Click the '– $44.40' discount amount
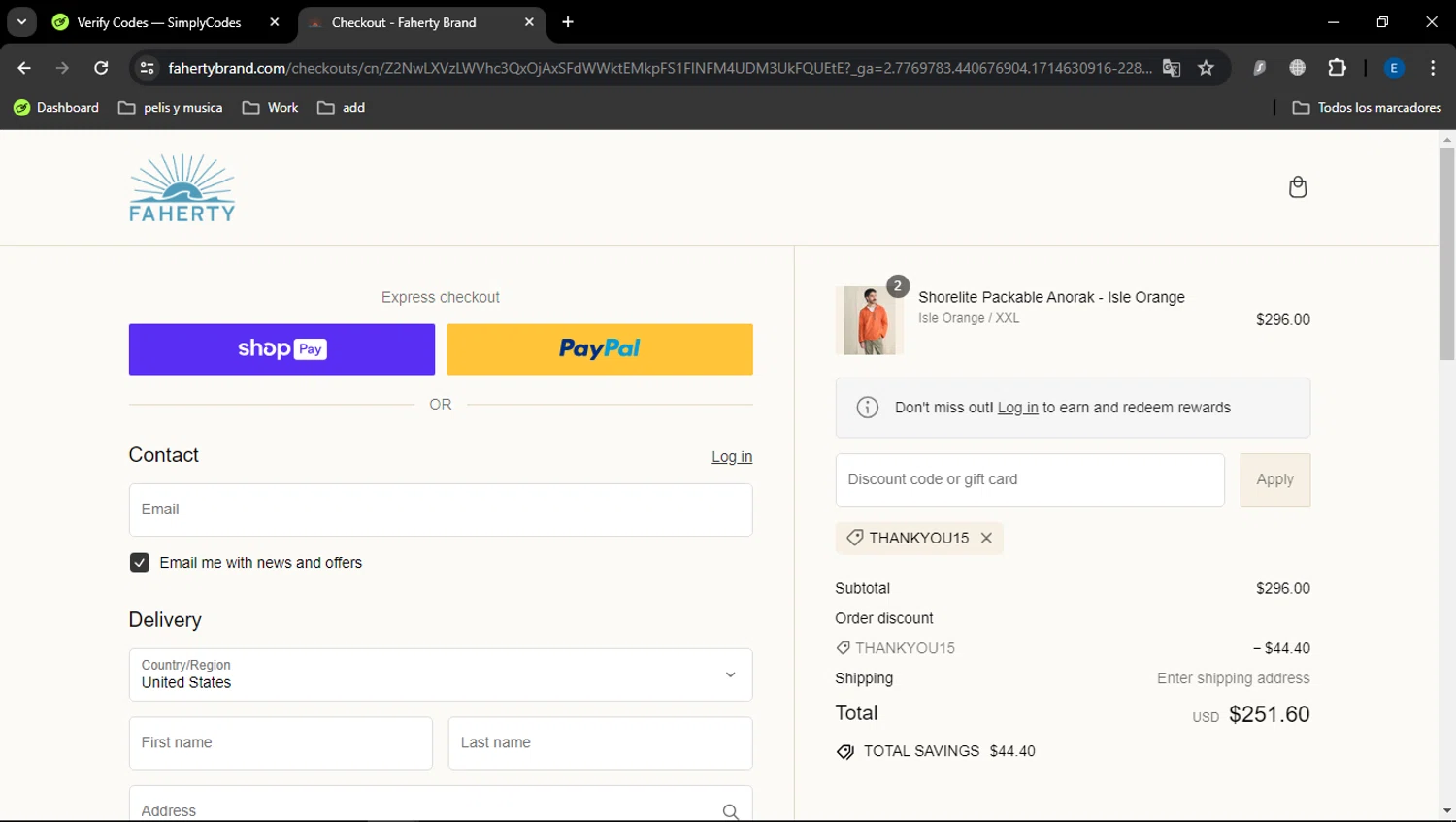 point(1281,648)
